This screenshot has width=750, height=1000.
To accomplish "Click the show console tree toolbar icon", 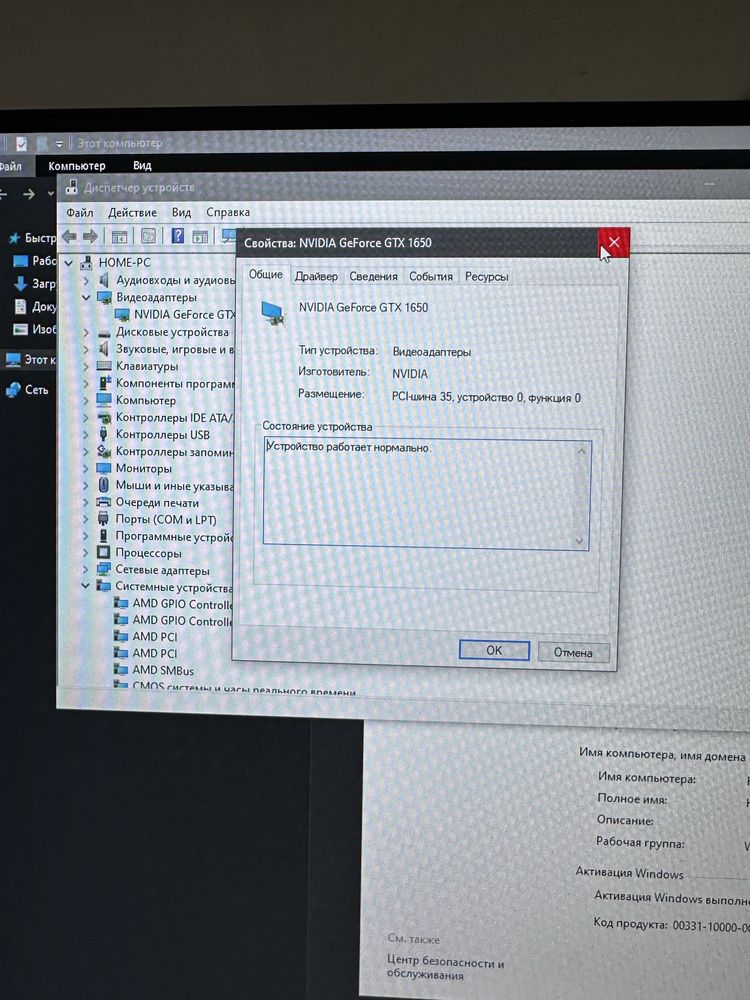I will pos(119,237).
